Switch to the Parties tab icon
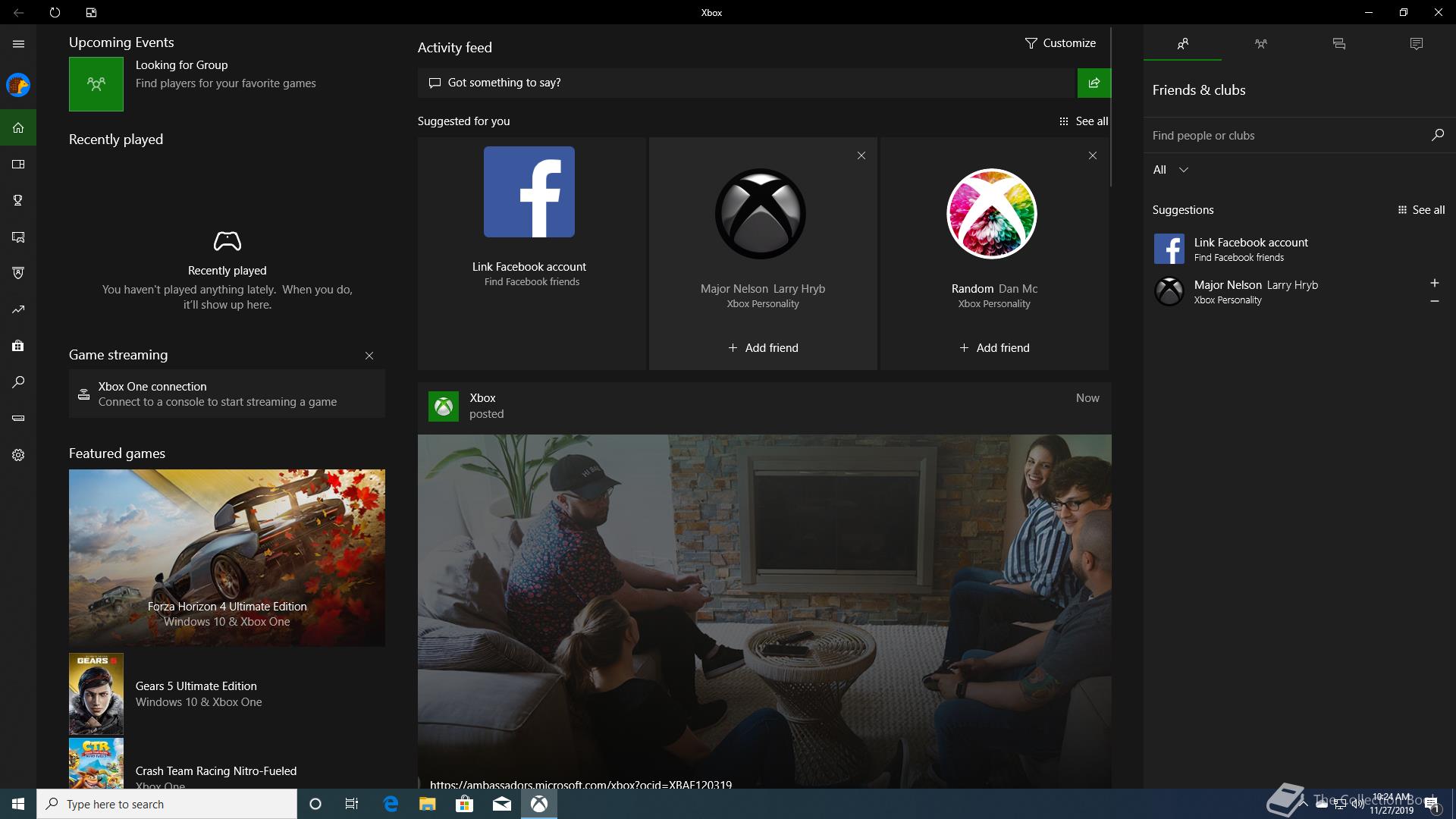Image resolution: width=1456 pixels, height=819 pixels. point(1260,44)
